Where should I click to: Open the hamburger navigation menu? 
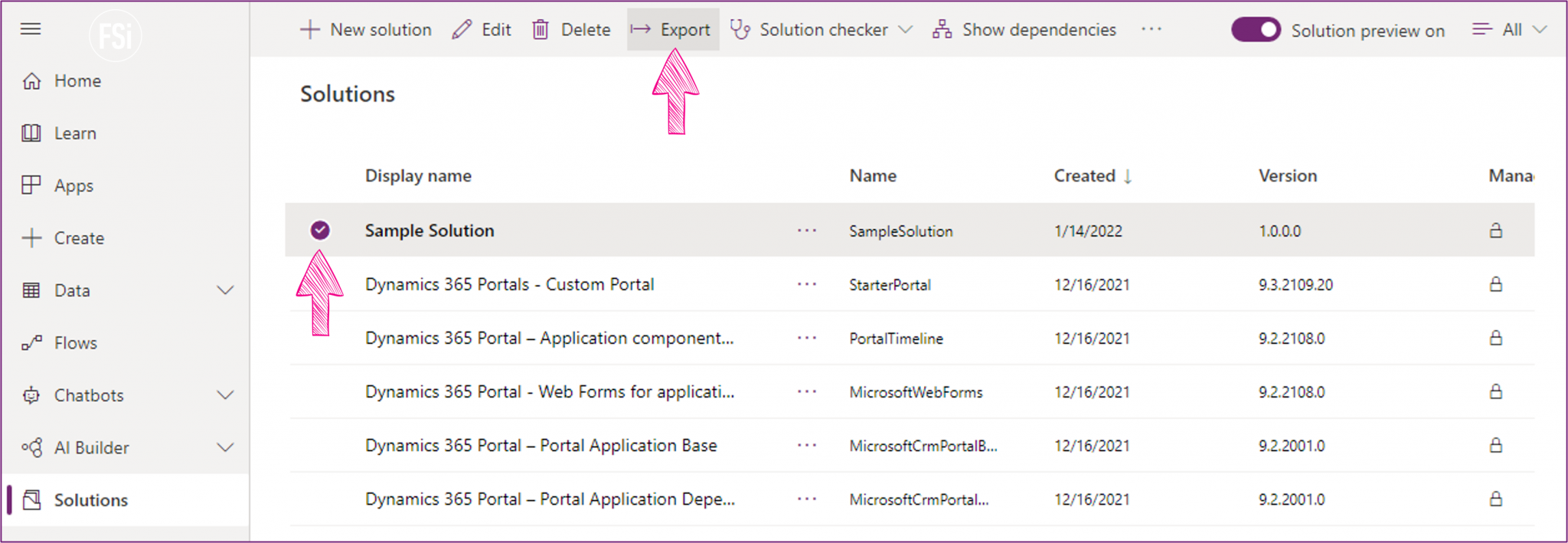click(x=31, y=29)
